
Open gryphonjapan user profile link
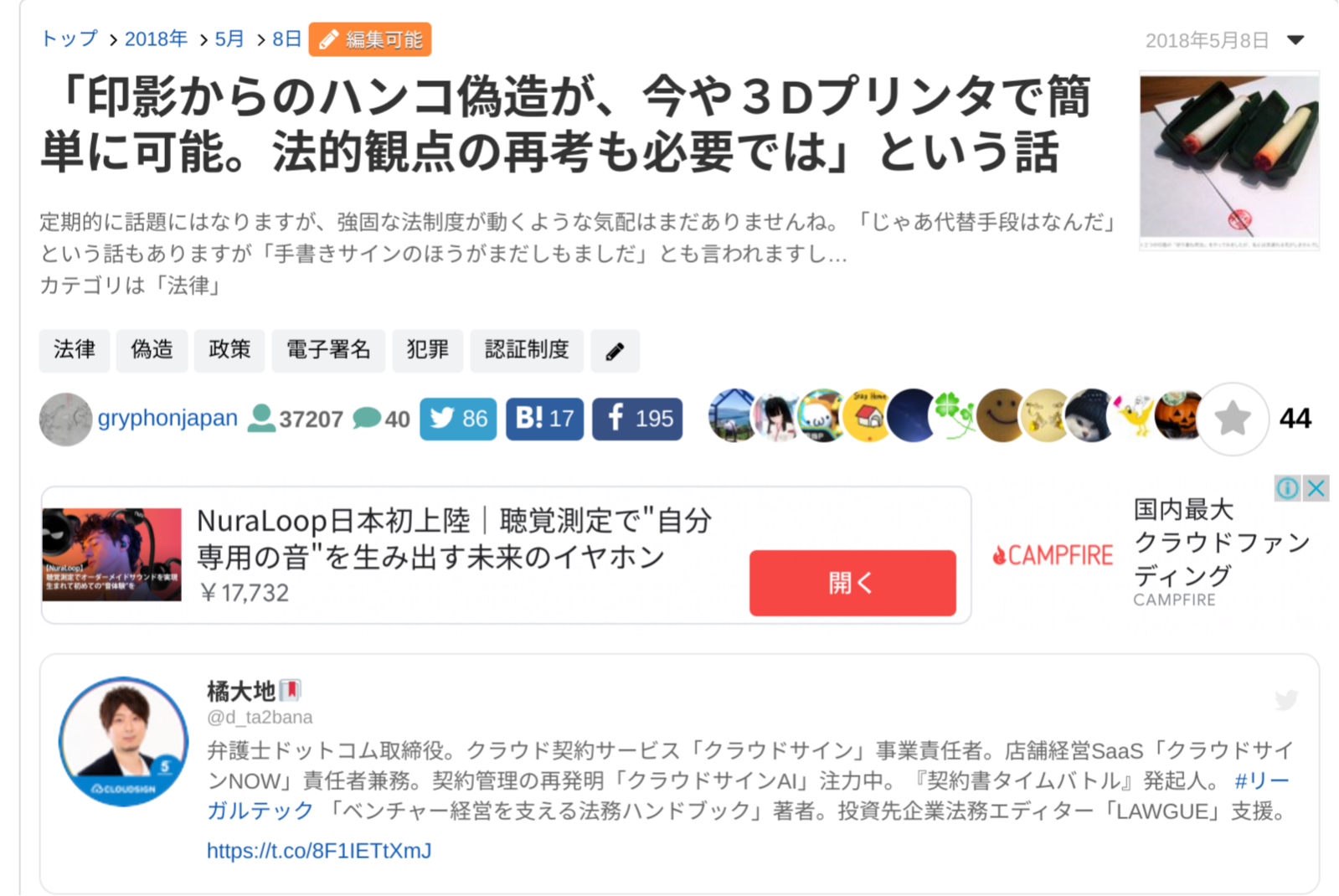tap(167, 418)
